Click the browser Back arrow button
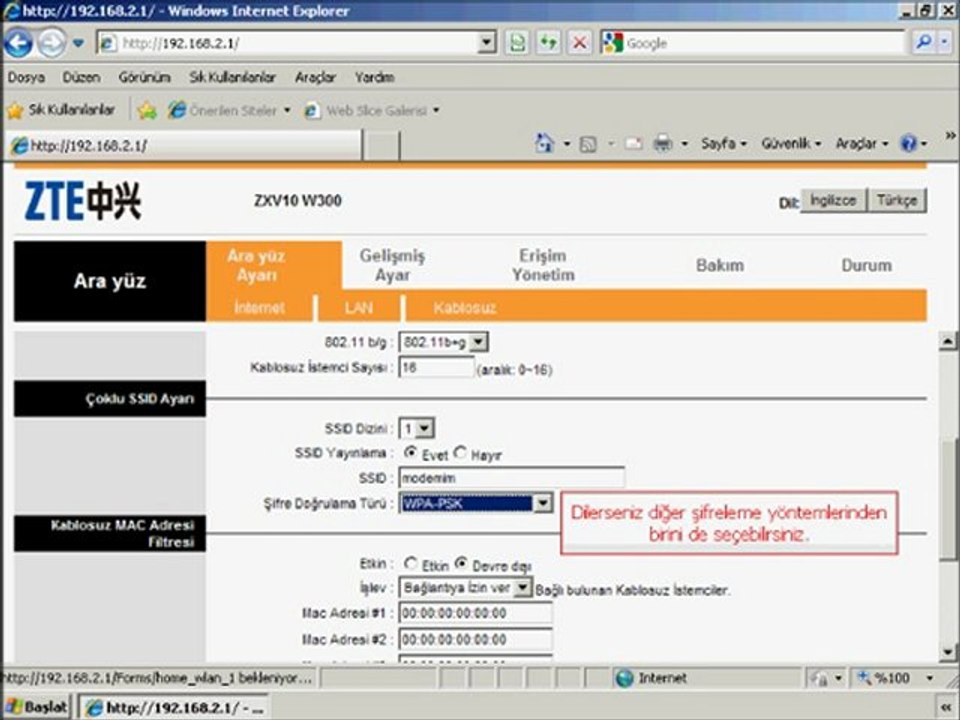Image resolution: width=960 pixels, height=720 pixels. pyautogui.click(x=18, y=43)
